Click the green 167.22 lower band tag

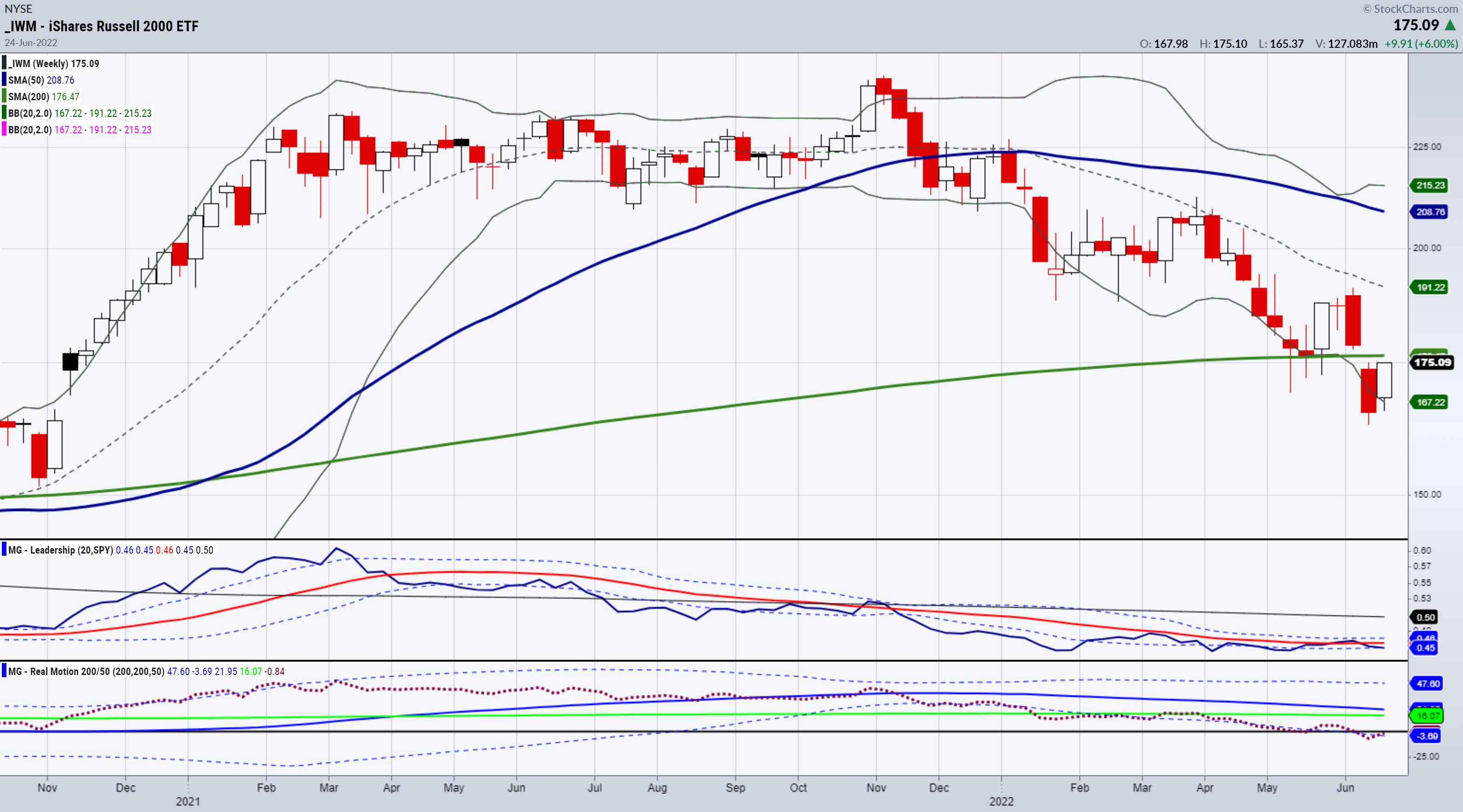1429,402
